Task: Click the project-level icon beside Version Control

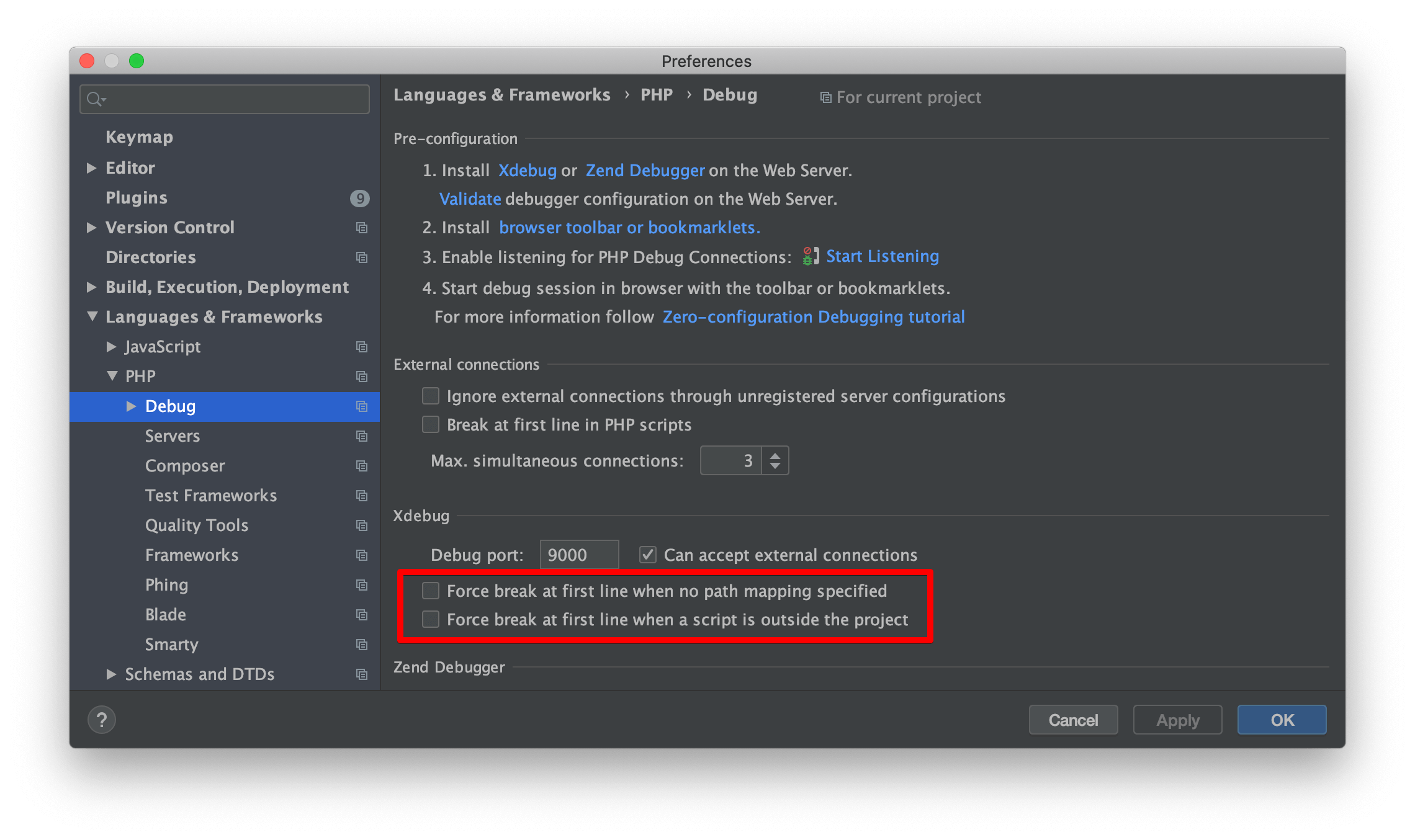Action: point(362,228)
